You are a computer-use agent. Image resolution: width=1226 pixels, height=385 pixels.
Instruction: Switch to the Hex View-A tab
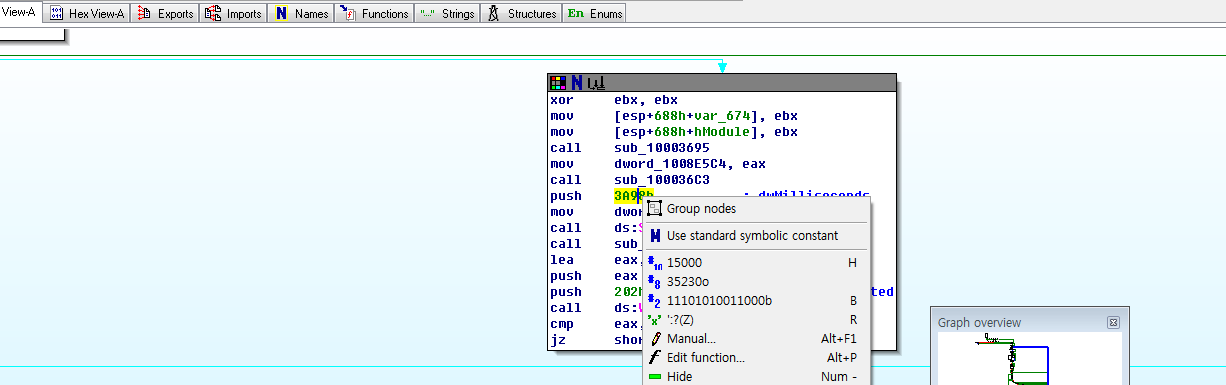click(87, 14)
